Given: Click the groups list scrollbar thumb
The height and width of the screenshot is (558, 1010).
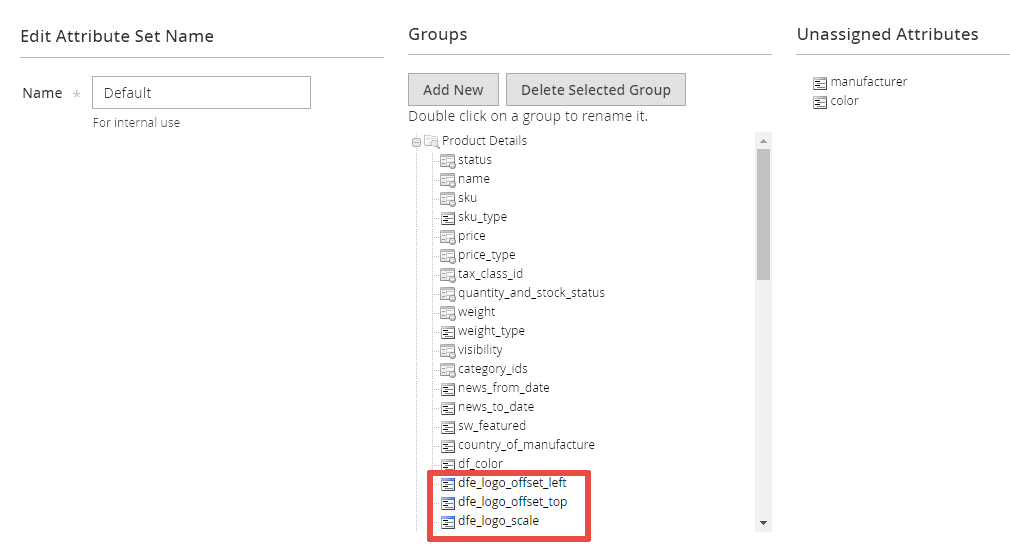Looking at the screenshot, I should click(x=763, y=215).
